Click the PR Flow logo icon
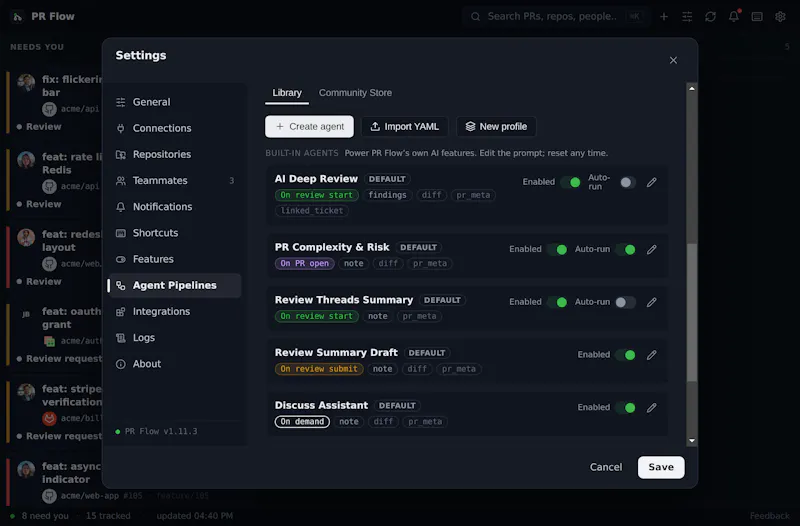The height and width of the screenshot is (526, 800). point(17,17)
